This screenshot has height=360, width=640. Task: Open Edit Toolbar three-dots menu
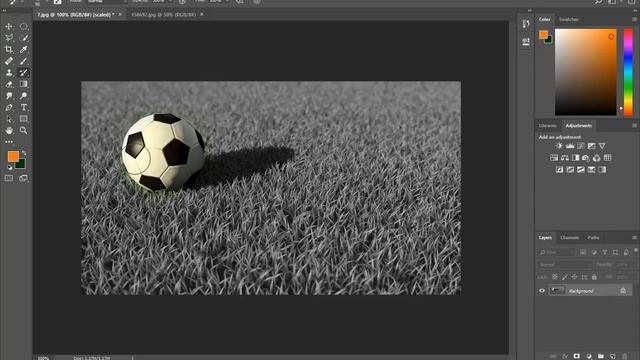[x=9, y=142]
